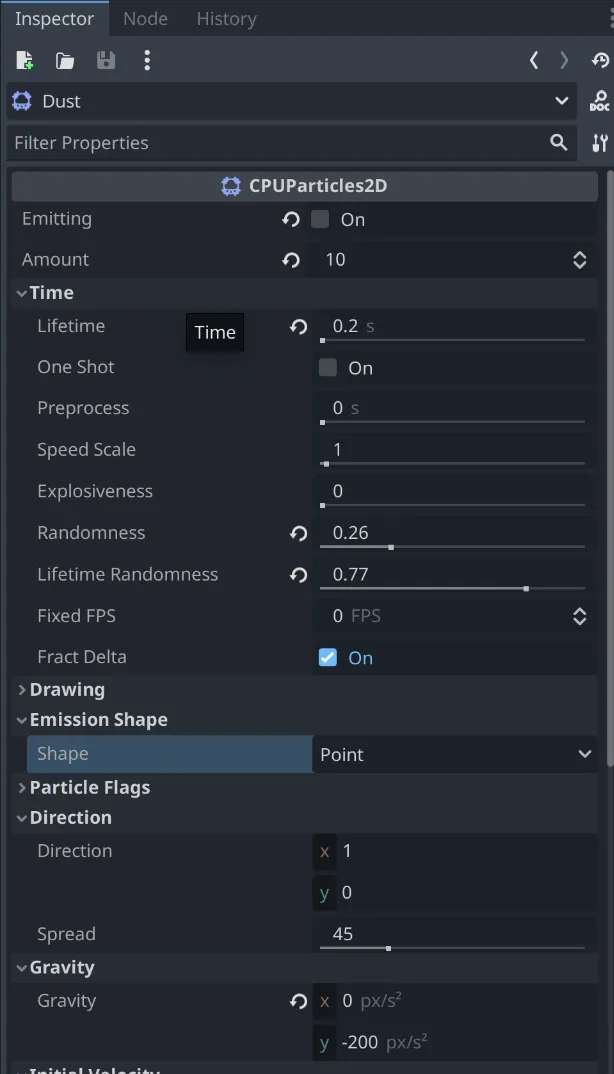Expand the Drawing section
614x1074 pixels.
66,689
